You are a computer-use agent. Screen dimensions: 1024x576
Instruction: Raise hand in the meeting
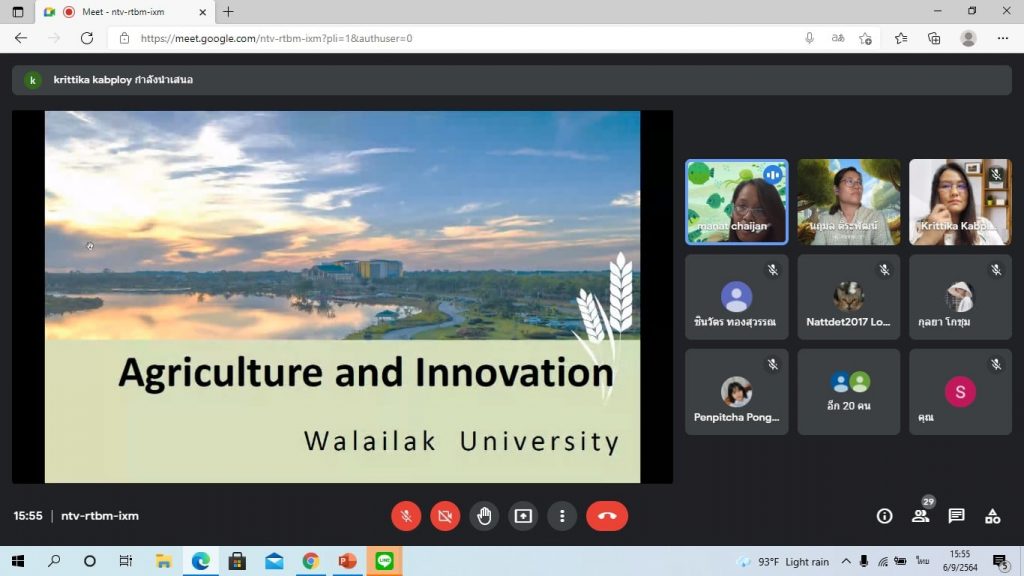484,516
